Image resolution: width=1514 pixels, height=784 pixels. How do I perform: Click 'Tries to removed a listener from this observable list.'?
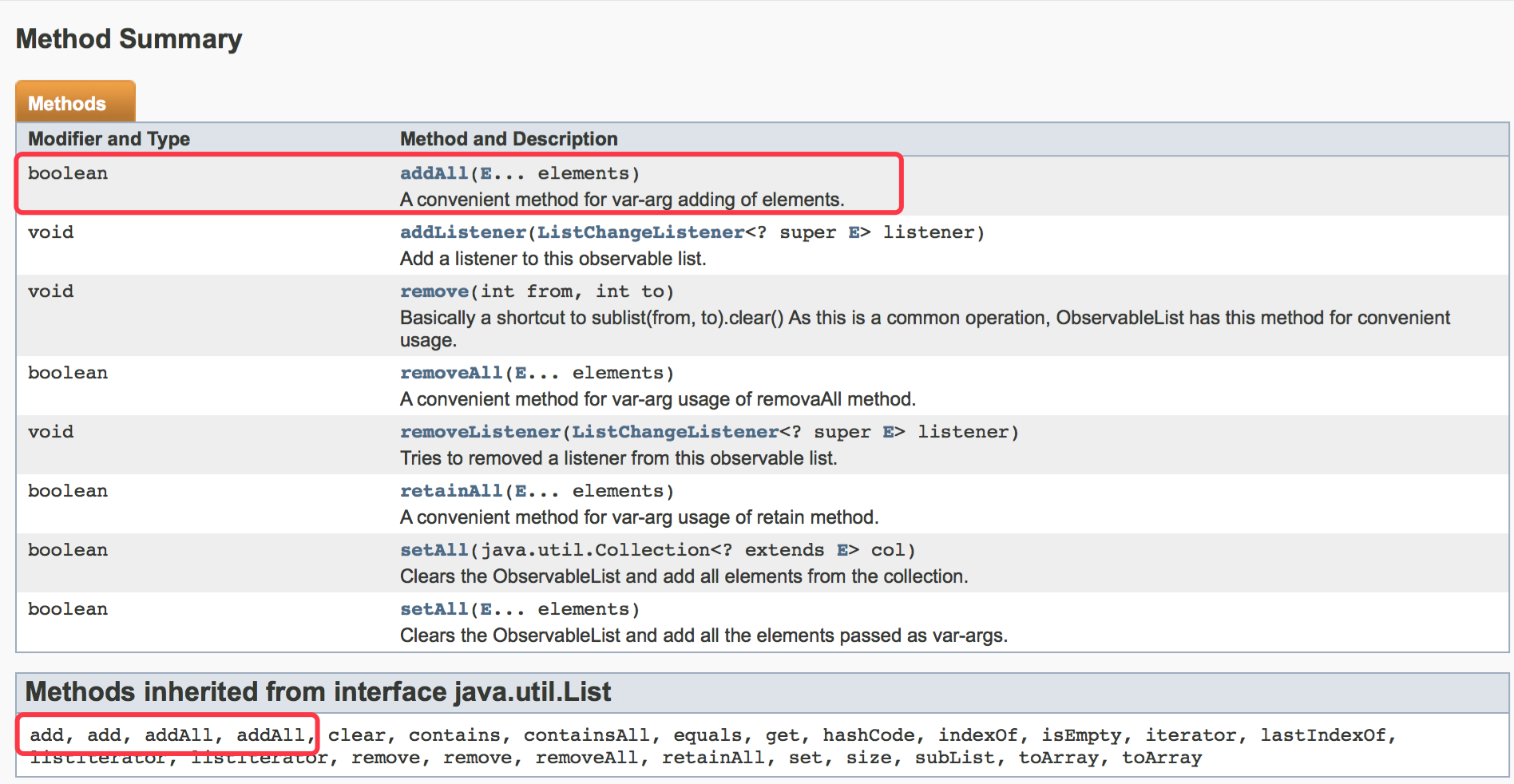(619, 458)
